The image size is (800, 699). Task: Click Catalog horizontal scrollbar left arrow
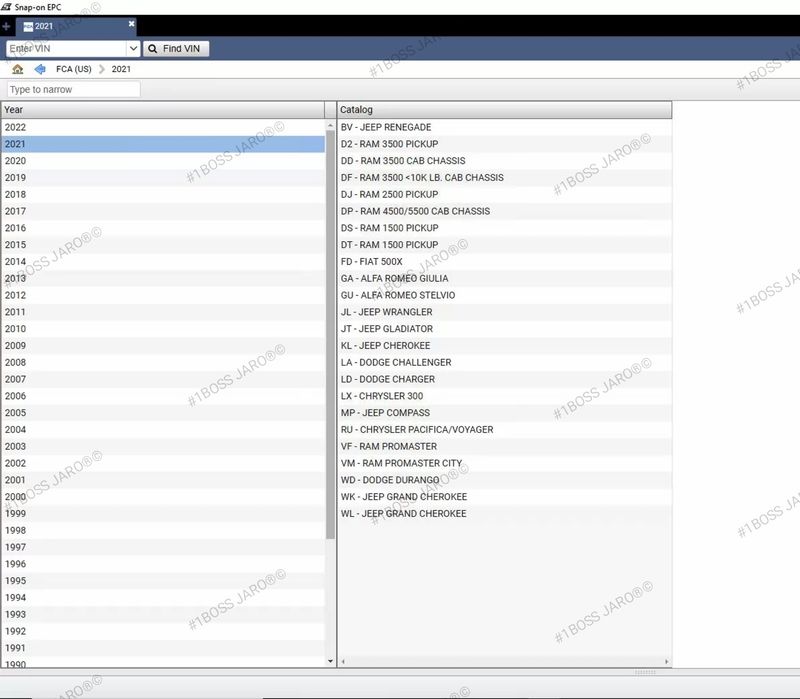point(343,661)
